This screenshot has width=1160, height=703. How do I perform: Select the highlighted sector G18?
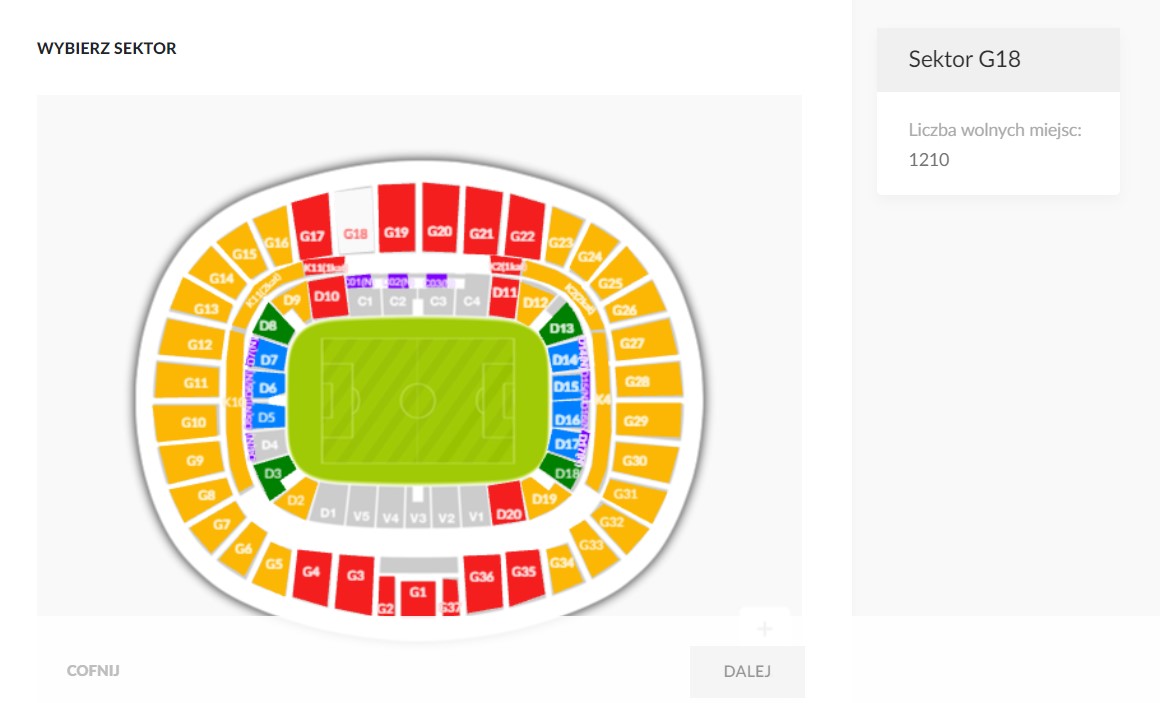354,221
